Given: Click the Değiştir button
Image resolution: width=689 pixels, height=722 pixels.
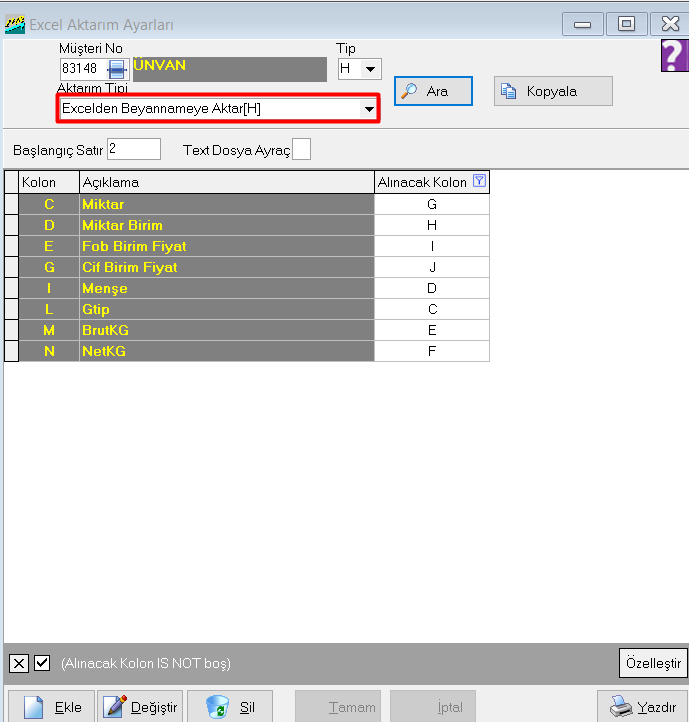Looking at the screenshot, I should (140, 706).
